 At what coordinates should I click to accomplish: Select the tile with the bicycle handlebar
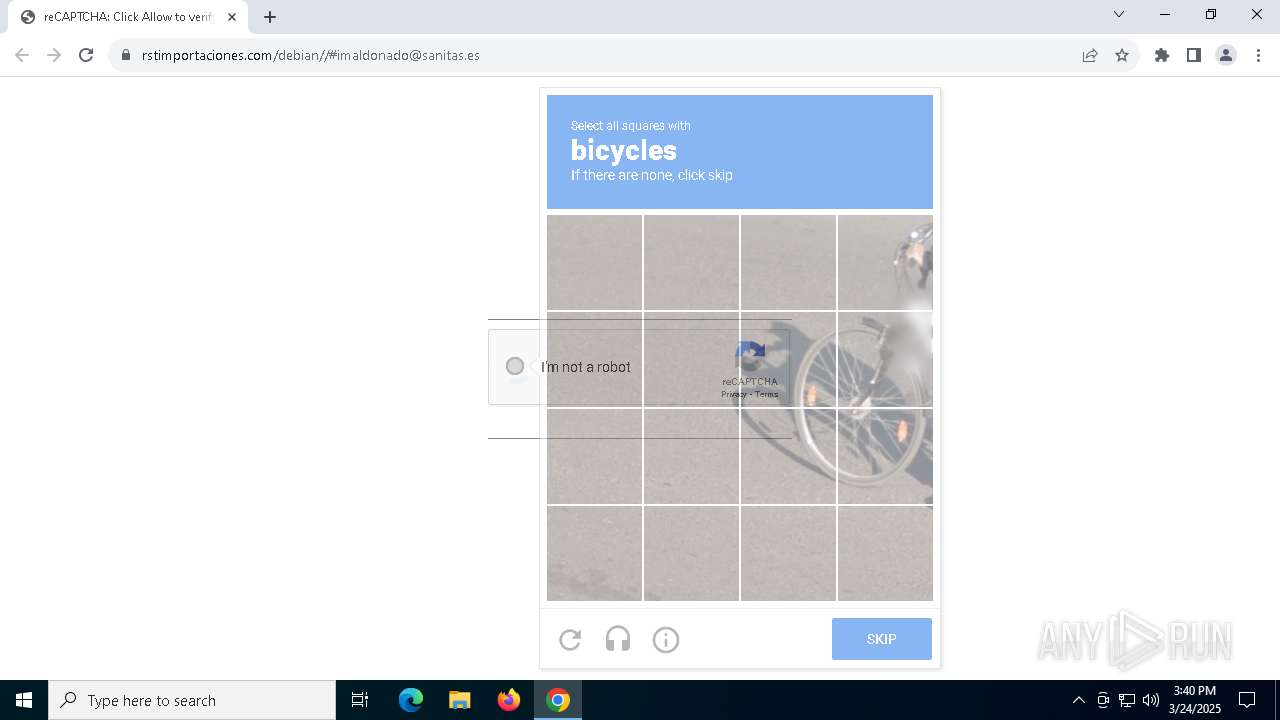(885, 262)
